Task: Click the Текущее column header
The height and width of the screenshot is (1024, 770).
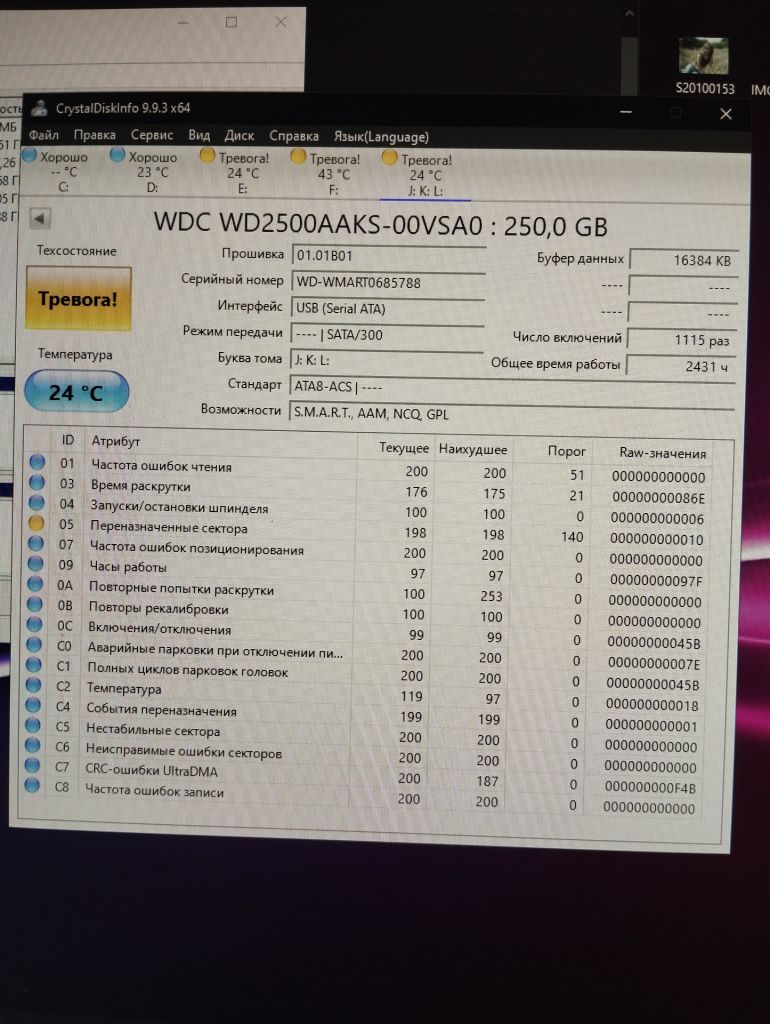Action: 404,448
